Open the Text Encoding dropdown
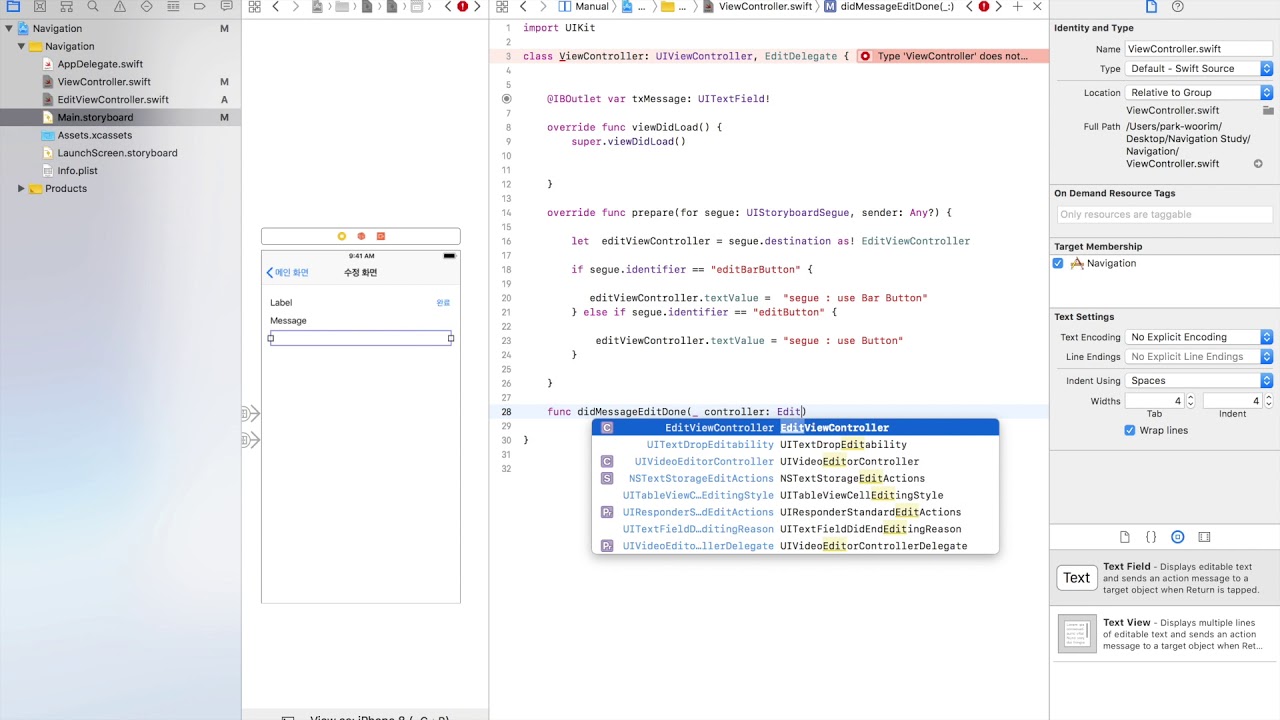The height and width of the screenshot is (720, 1280). tap(1199, 337)
